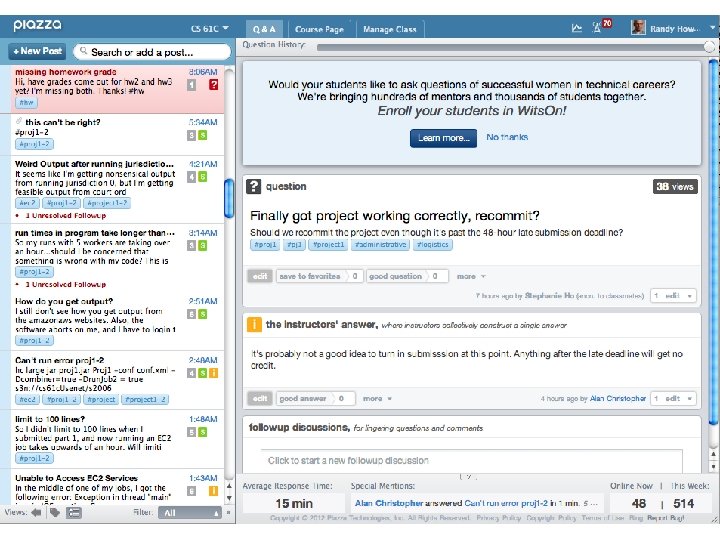
Task: Open the Filter All dropdown
Action: coord(190,513)
